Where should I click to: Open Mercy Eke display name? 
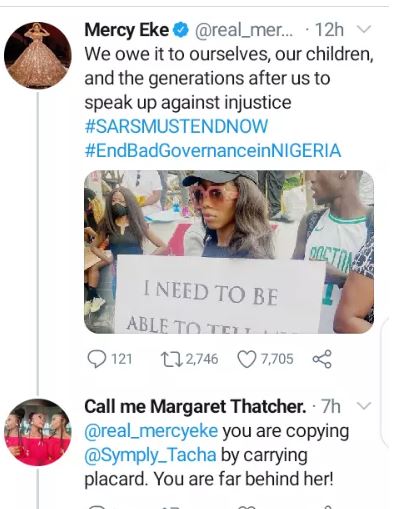(x=127, y=30)
